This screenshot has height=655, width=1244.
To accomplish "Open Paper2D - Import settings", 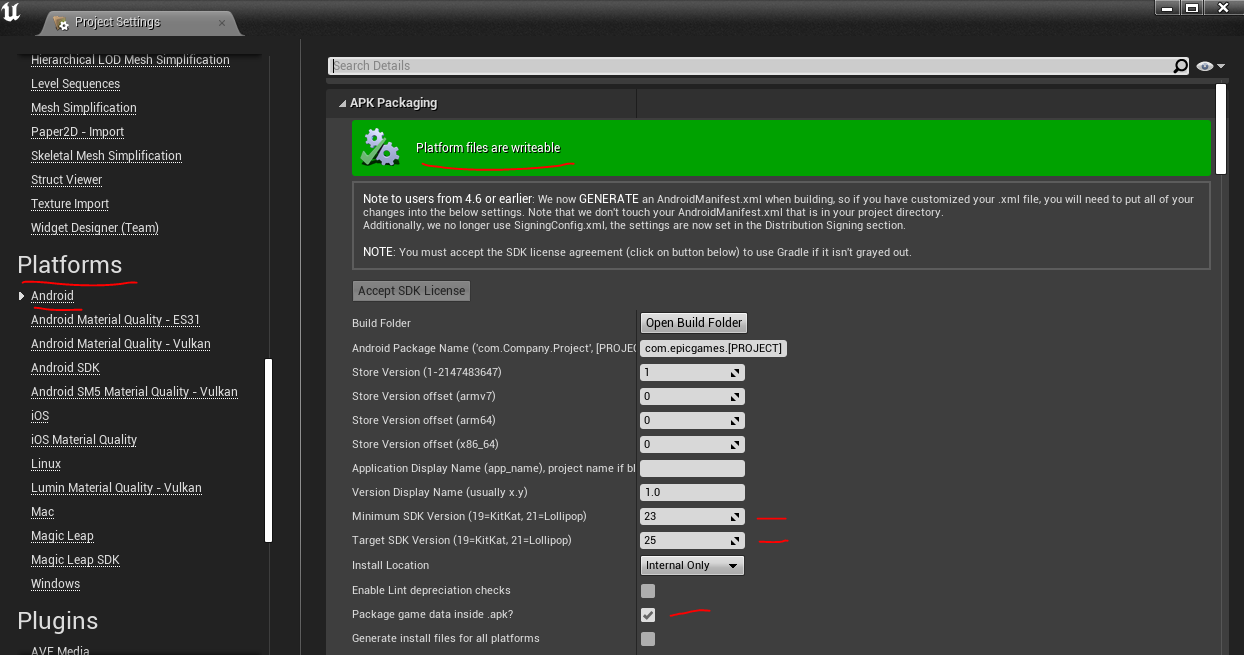I will 78,132.
